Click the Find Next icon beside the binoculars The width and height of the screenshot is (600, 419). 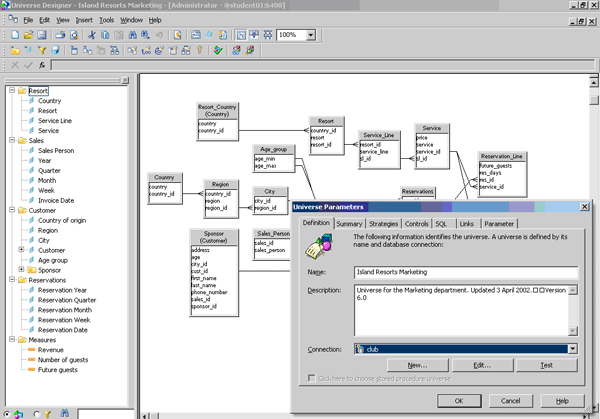145,35
